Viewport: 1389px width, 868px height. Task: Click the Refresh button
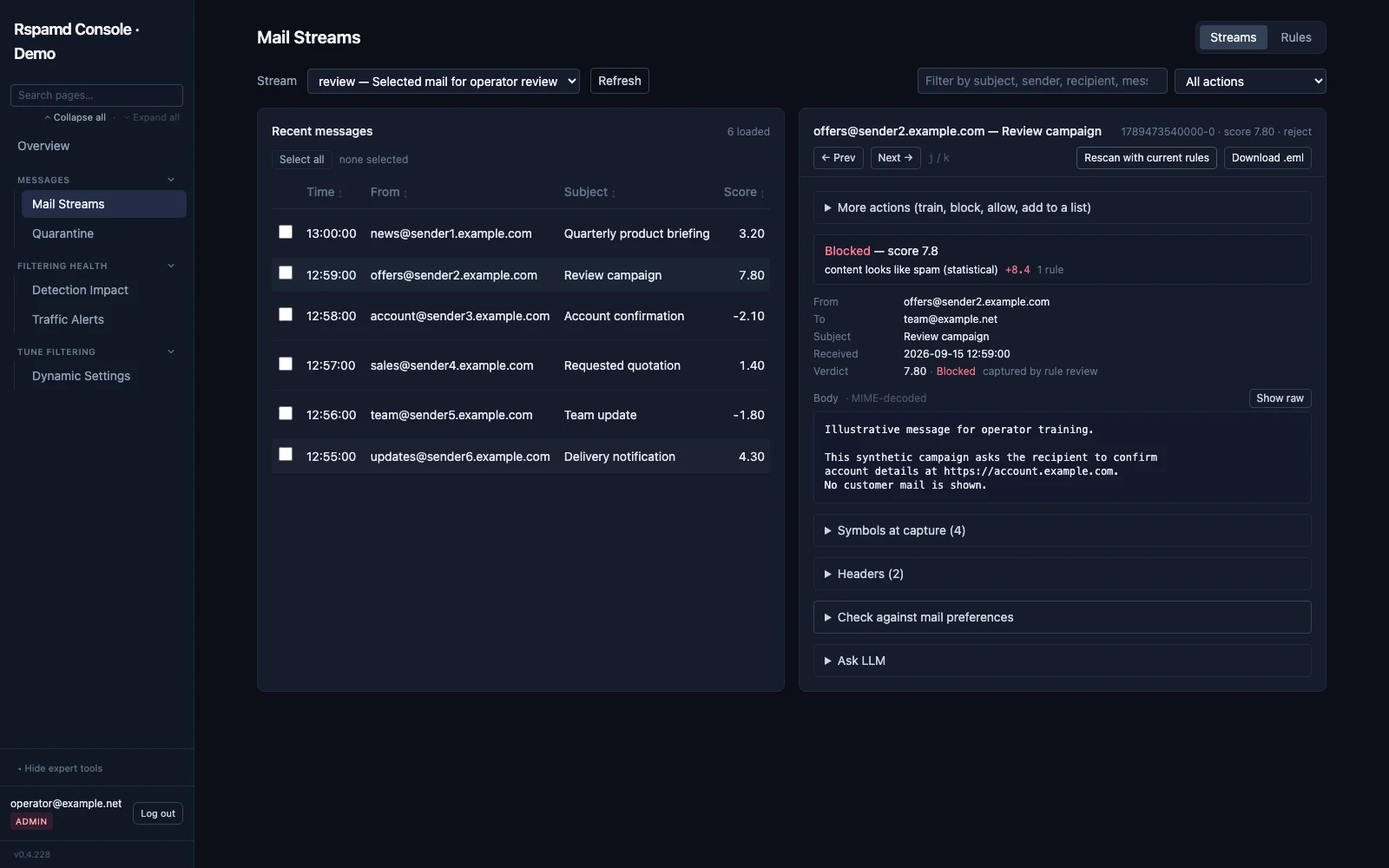[x=620, y=81]
